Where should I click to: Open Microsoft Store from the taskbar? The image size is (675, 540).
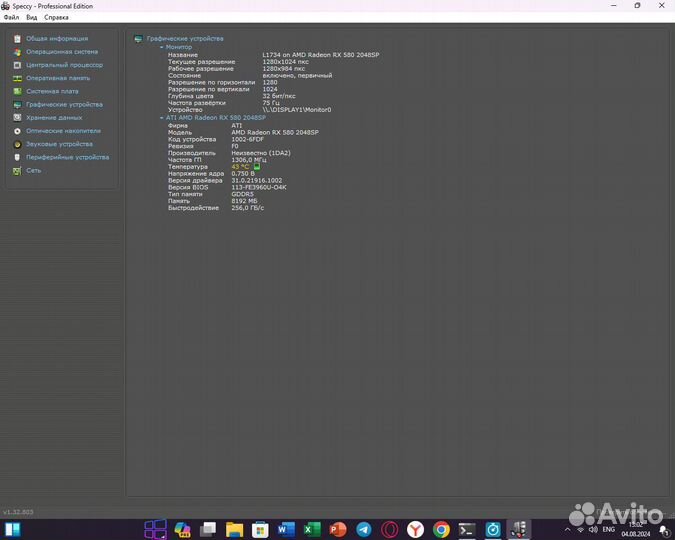260,529
